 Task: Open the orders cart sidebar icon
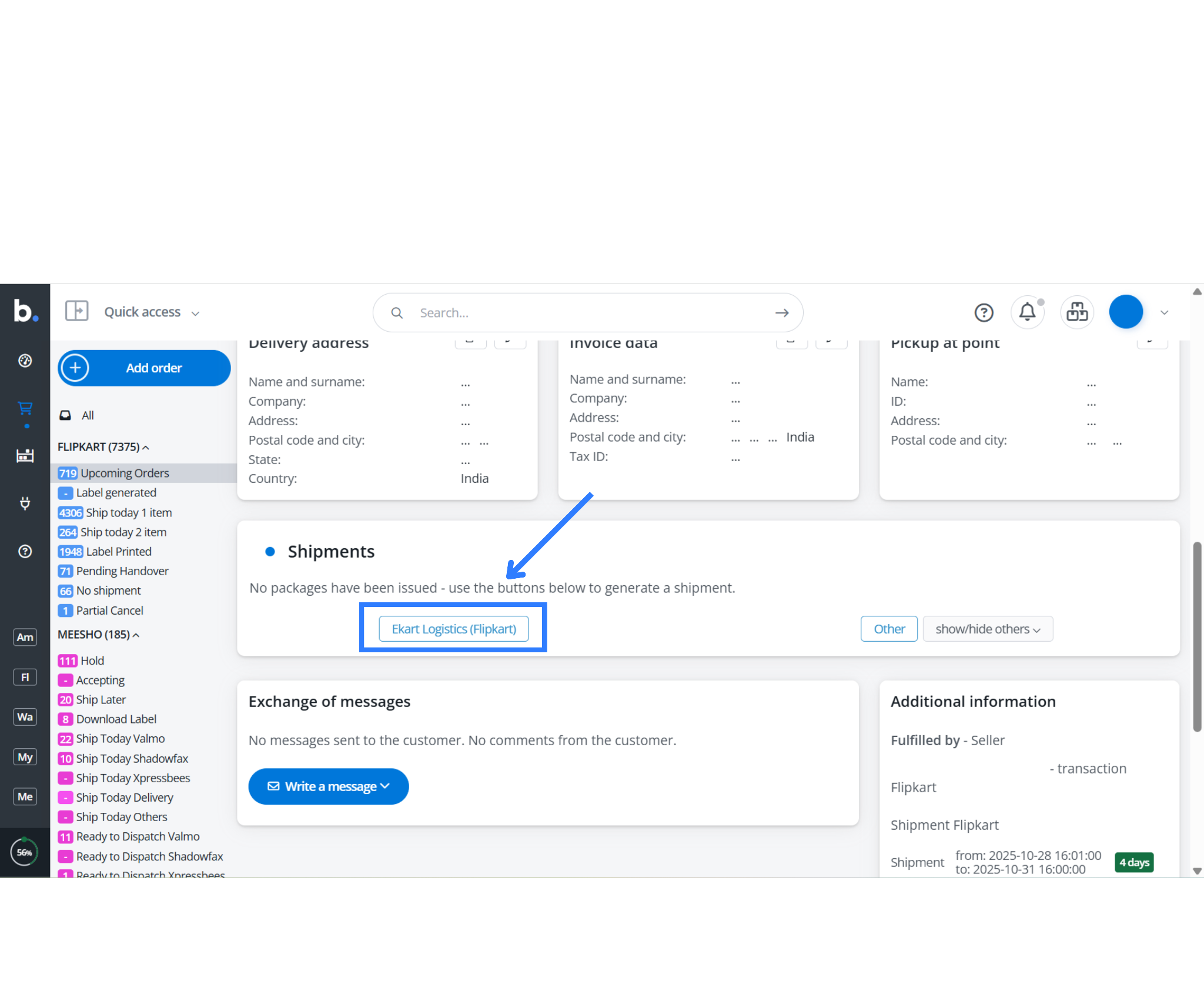pyautogui.click(x=25, y=408)
